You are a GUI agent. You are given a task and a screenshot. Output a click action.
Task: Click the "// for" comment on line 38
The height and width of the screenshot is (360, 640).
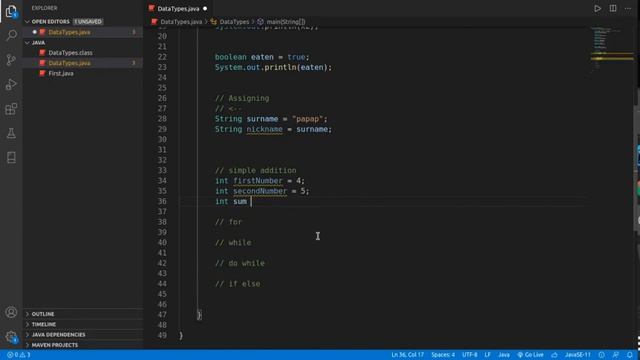click(x=229, y=222)
